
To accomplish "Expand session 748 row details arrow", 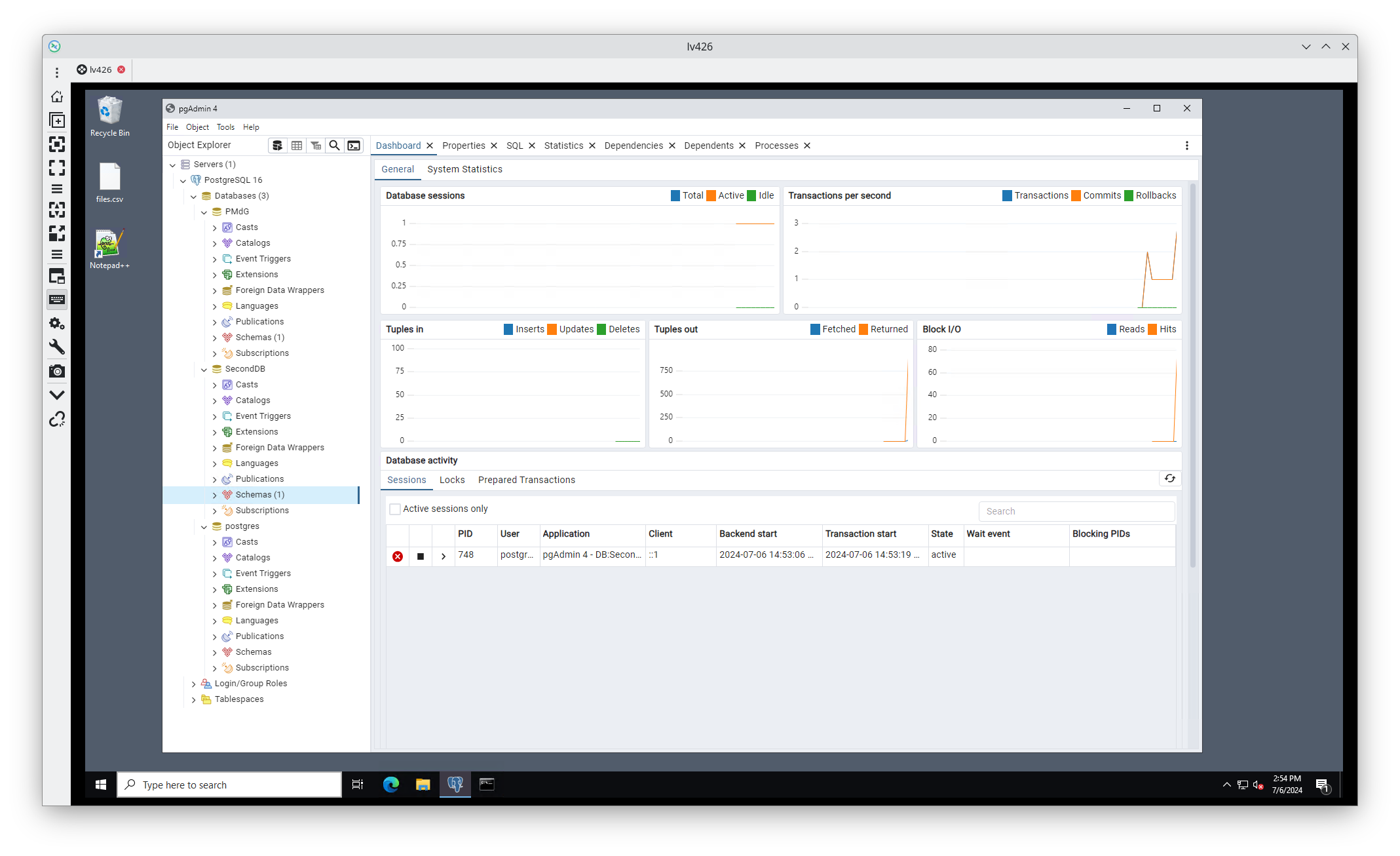I will pyautogui.click(x=444, y=556).
